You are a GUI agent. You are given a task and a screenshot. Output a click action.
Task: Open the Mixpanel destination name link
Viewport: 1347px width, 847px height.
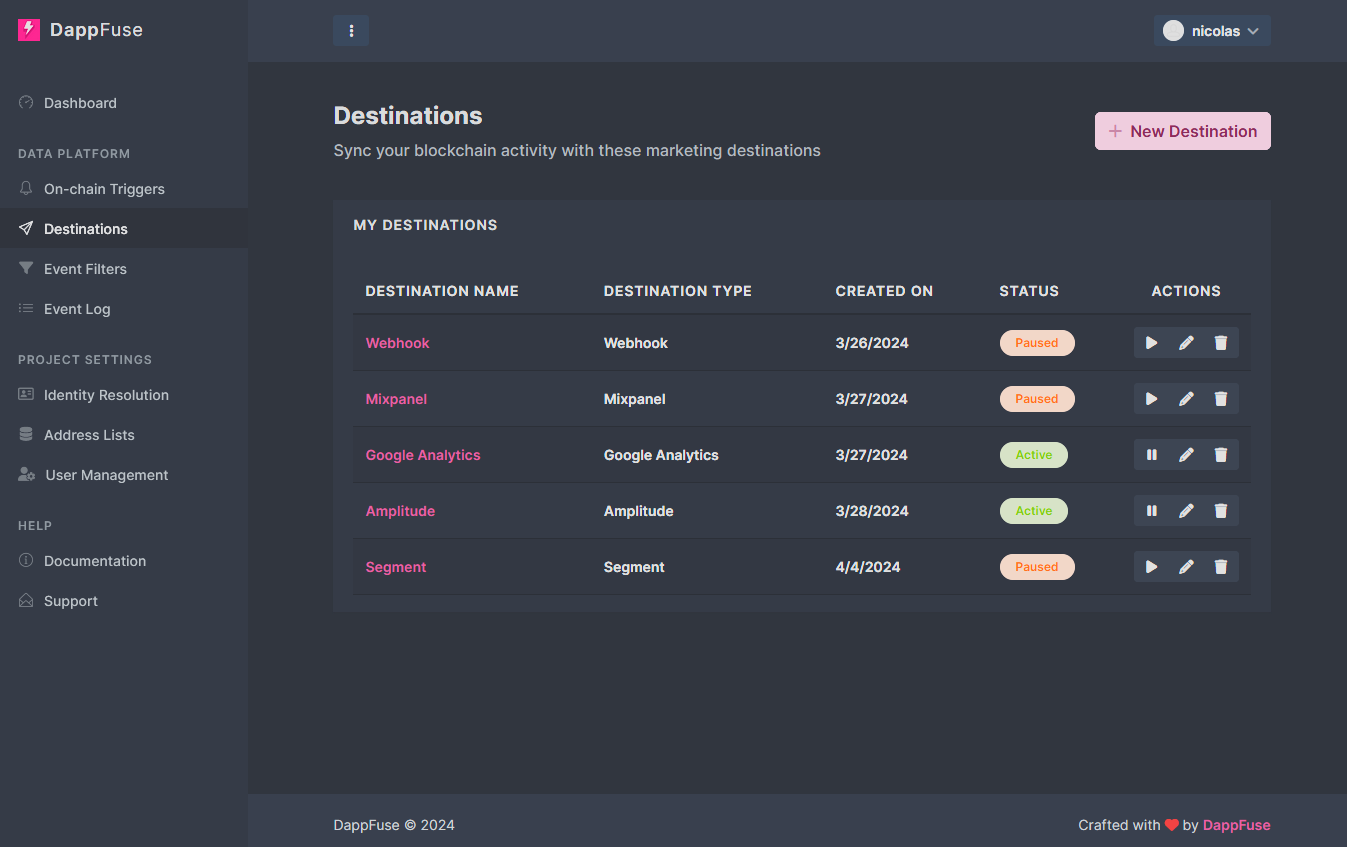396,399
